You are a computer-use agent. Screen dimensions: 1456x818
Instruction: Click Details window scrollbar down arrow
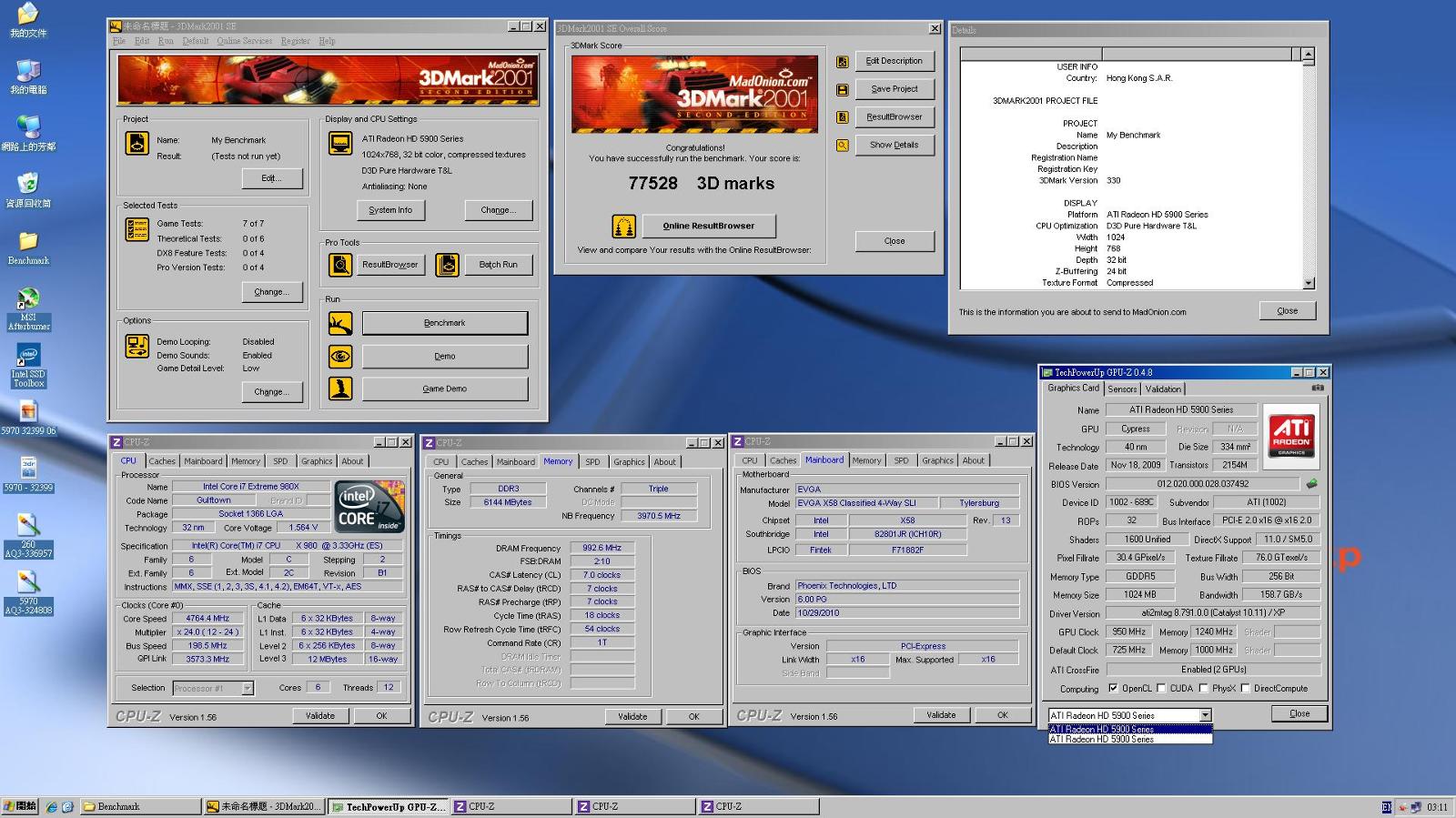tap(1309, 283)
